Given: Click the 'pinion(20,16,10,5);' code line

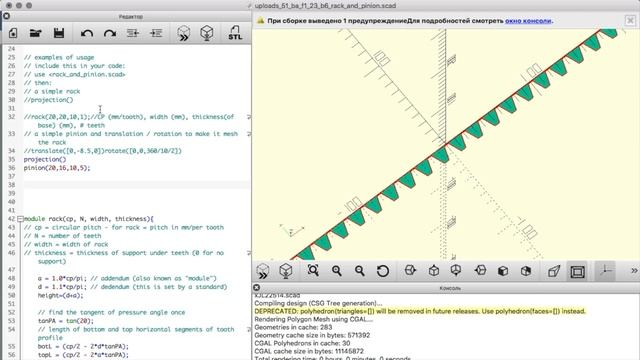Looking at the screenshot, I should tap(57, 168).
